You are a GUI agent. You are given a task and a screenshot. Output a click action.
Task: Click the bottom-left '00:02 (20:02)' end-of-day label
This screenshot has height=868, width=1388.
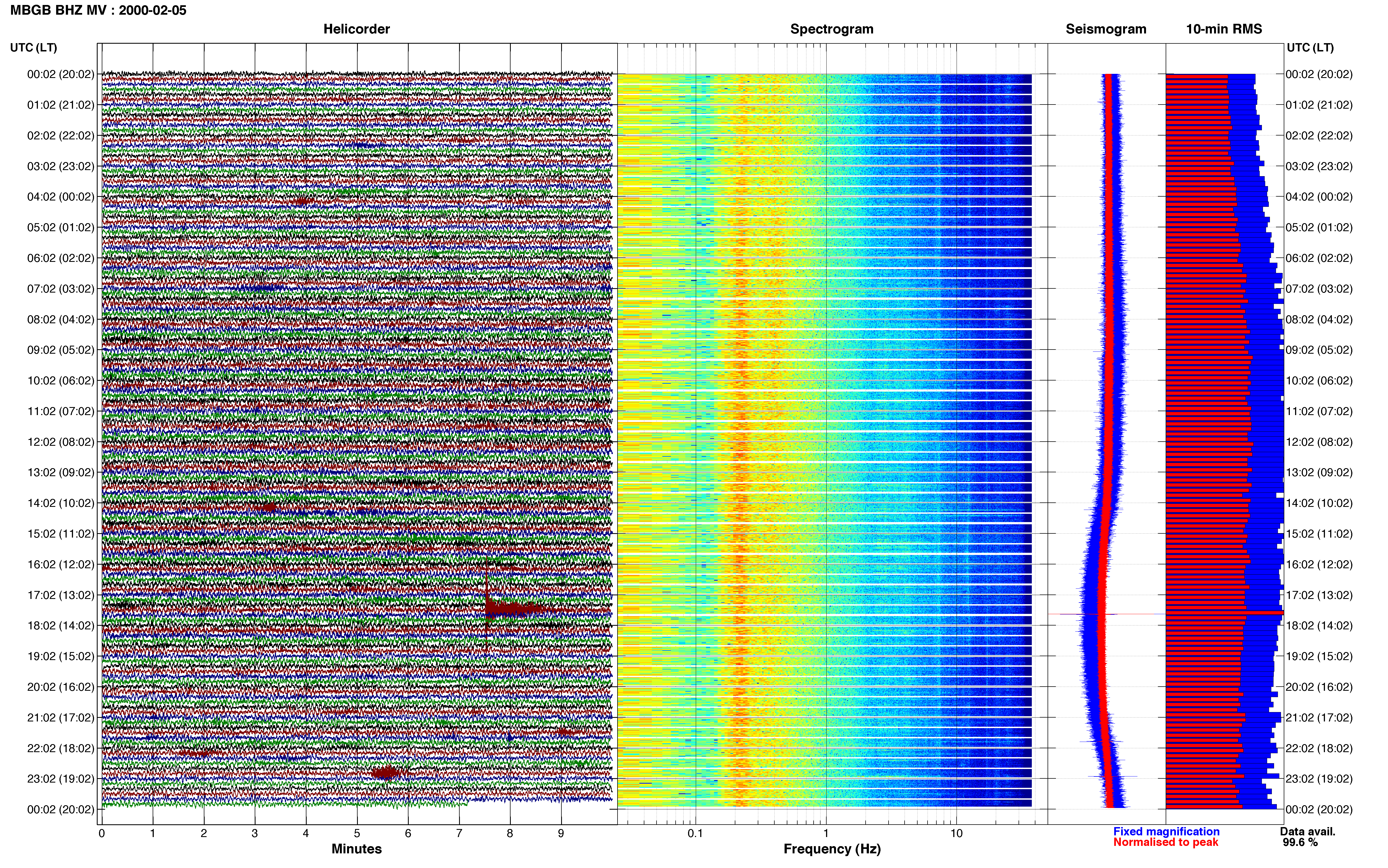point(61,809)
